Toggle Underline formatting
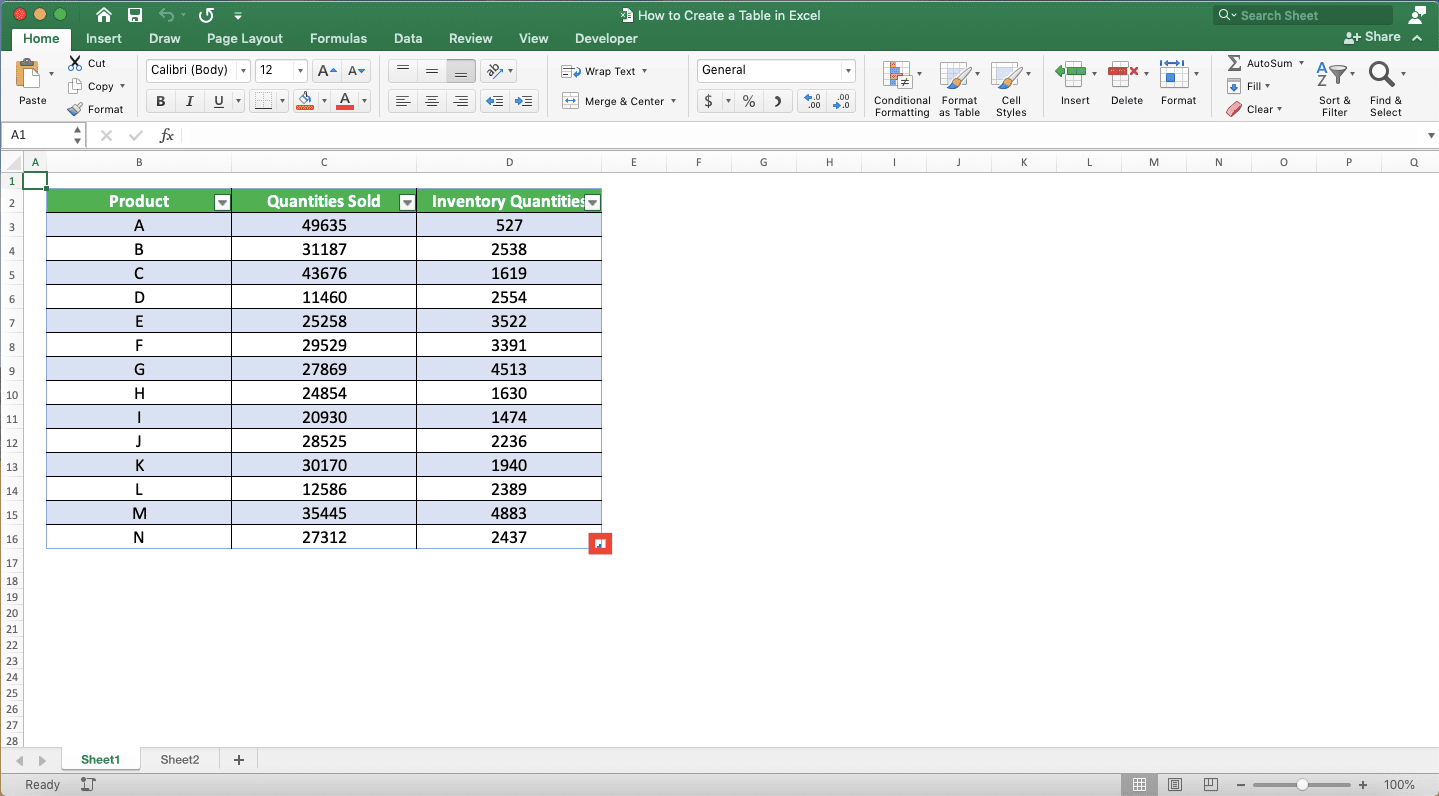Screen dimensions: 1439x796 (218, 101)
